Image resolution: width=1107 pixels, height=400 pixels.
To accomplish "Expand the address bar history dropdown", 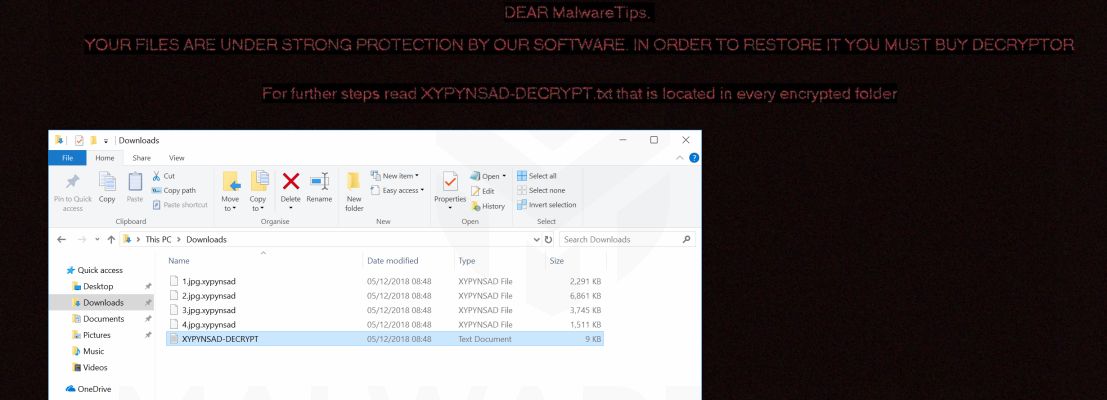I will [537, 240].
